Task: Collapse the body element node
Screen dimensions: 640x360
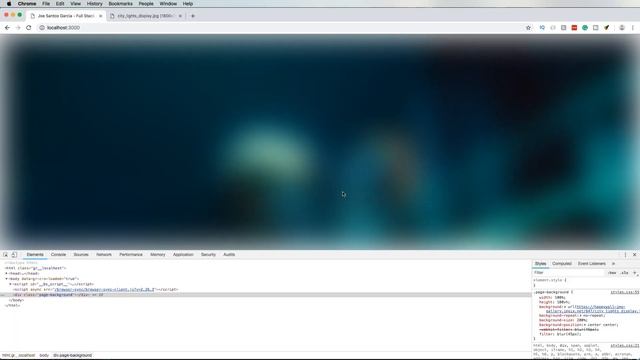Action: click(x=7, y=279)
